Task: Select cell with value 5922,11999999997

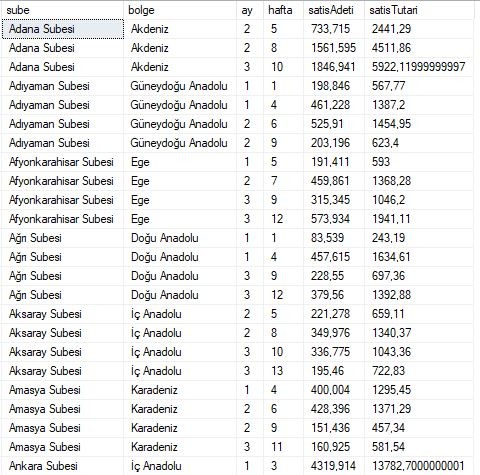Action: [x=419, y=67]
